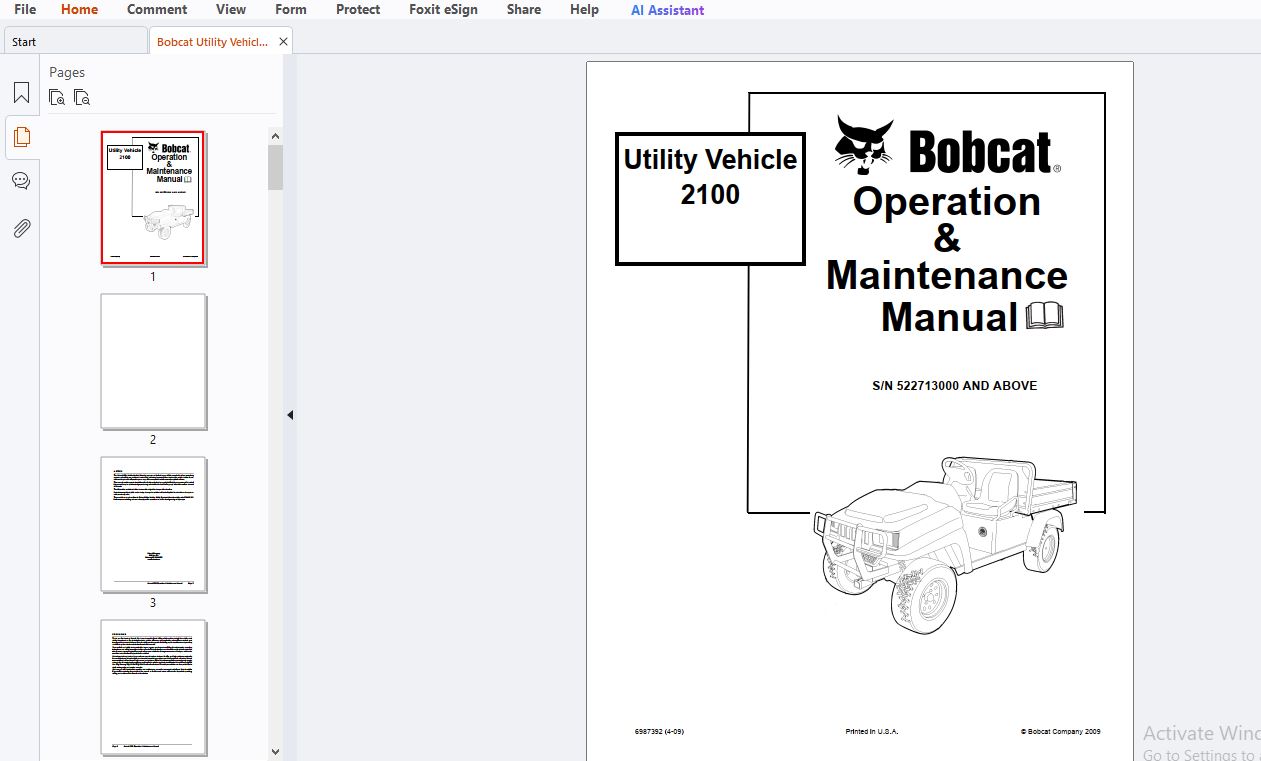Click the 'Utility Vehicle 2100' title box
This screenshot has width=1261, height=761.
click(710, 199)
